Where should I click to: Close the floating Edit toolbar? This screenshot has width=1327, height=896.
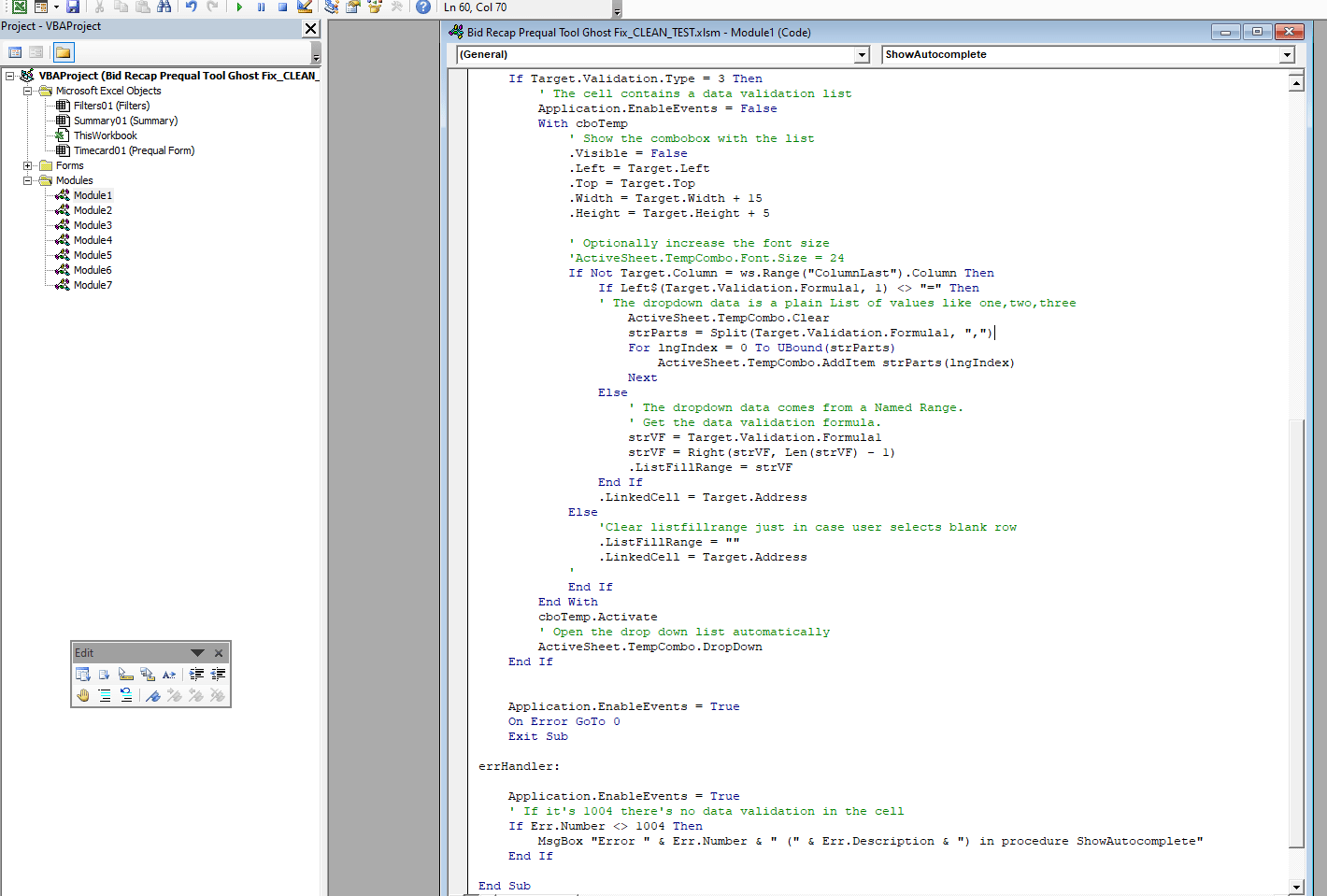pyautogui.click(x=219, y=653)
